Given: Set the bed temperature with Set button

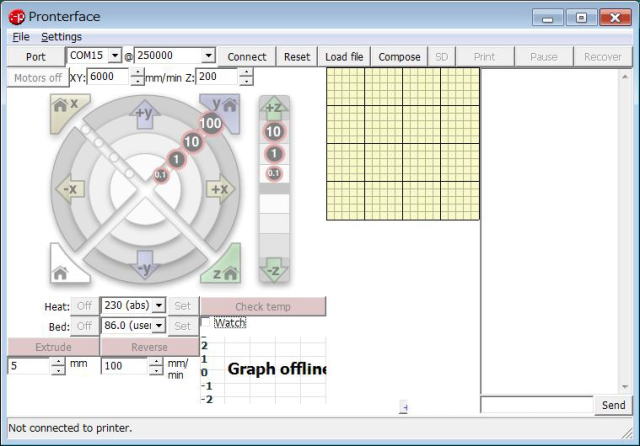Looking at the screenshot, I should click(182, 326).
